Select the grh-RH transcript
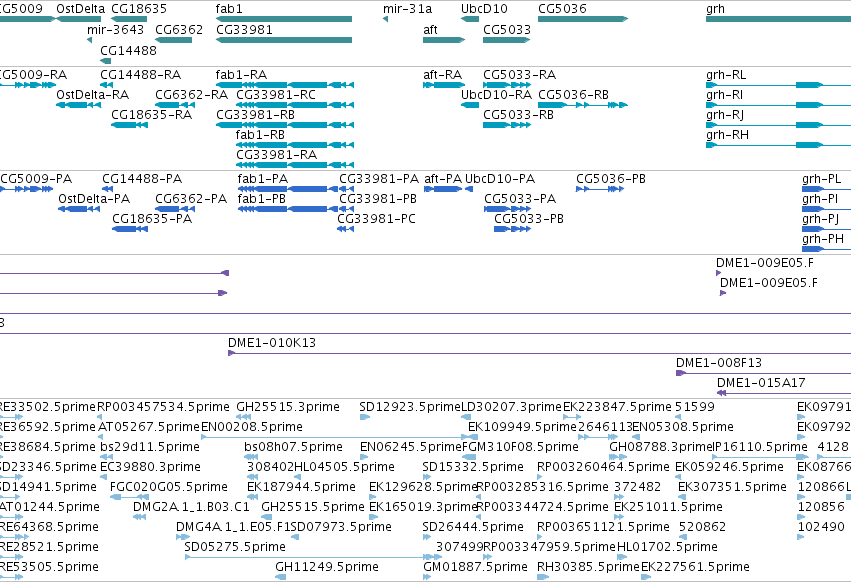Image resolution: width=851 pixels, height=582 pixels. 778,145
